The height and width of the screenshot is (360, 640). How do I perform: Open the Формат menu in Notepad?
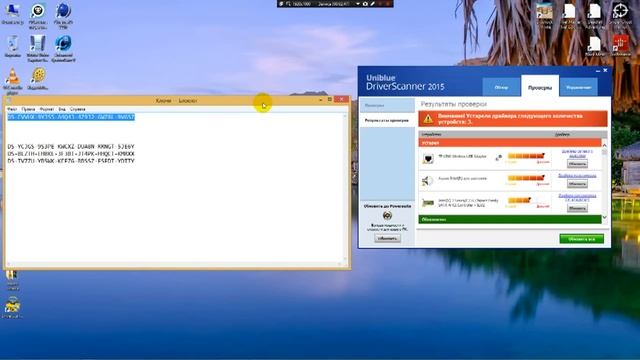(47, 109)
